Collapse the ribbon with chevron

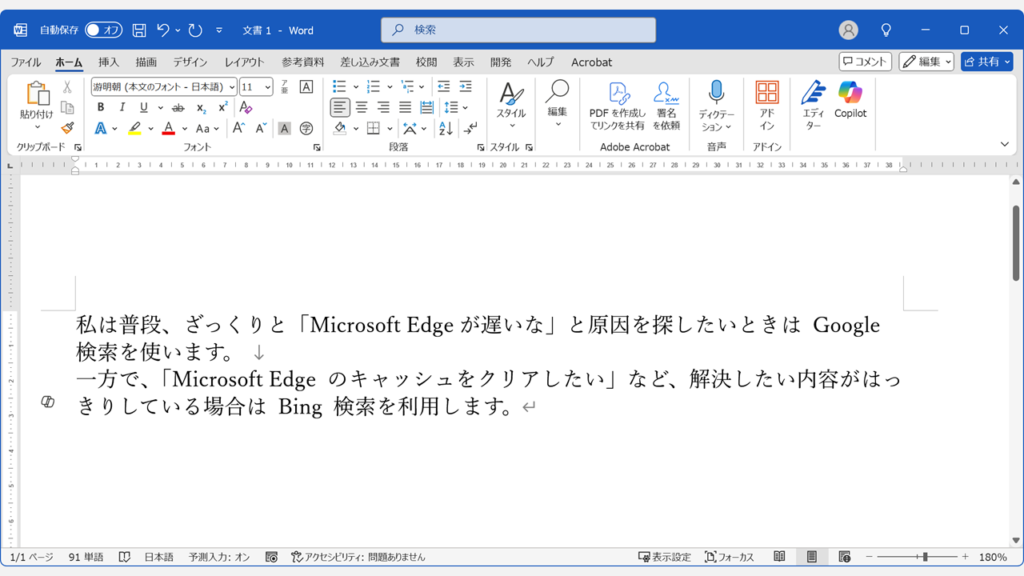(1004, 144)
